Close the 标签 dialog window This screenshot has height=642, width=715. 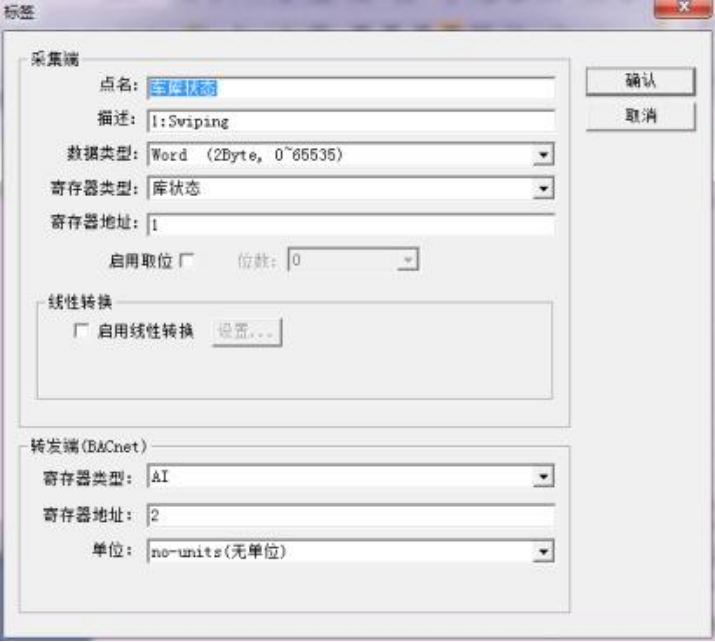coord(683,8)
